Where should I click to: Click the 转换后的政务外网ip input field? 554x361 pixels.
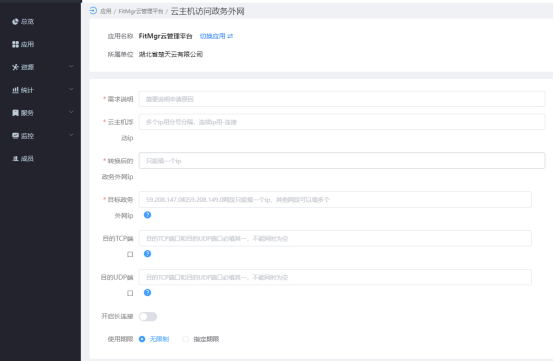pos(342,161)
